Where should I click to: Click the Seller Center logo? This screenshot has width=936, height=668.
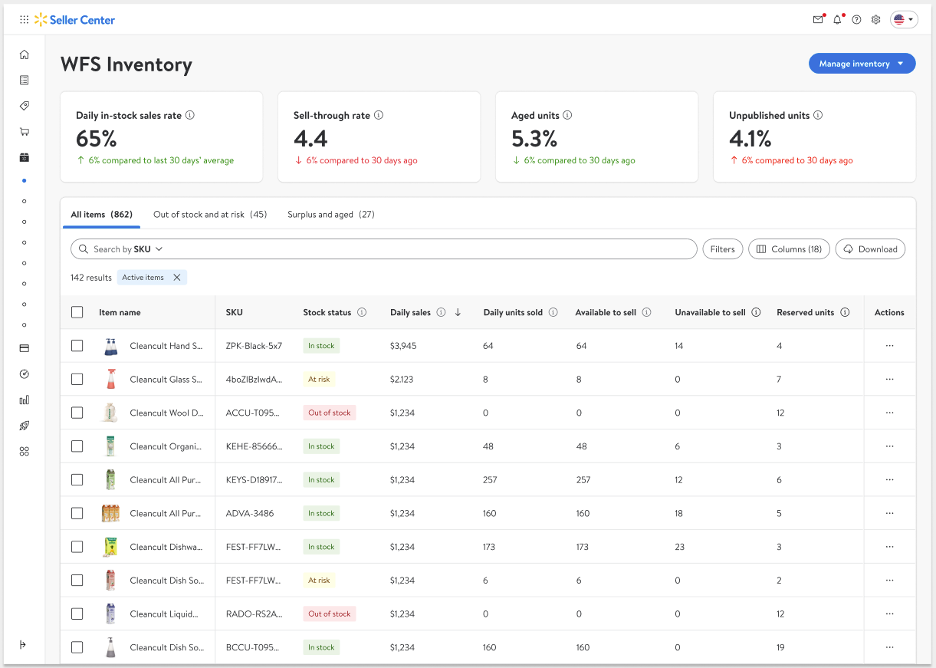(x=75, y=20)
